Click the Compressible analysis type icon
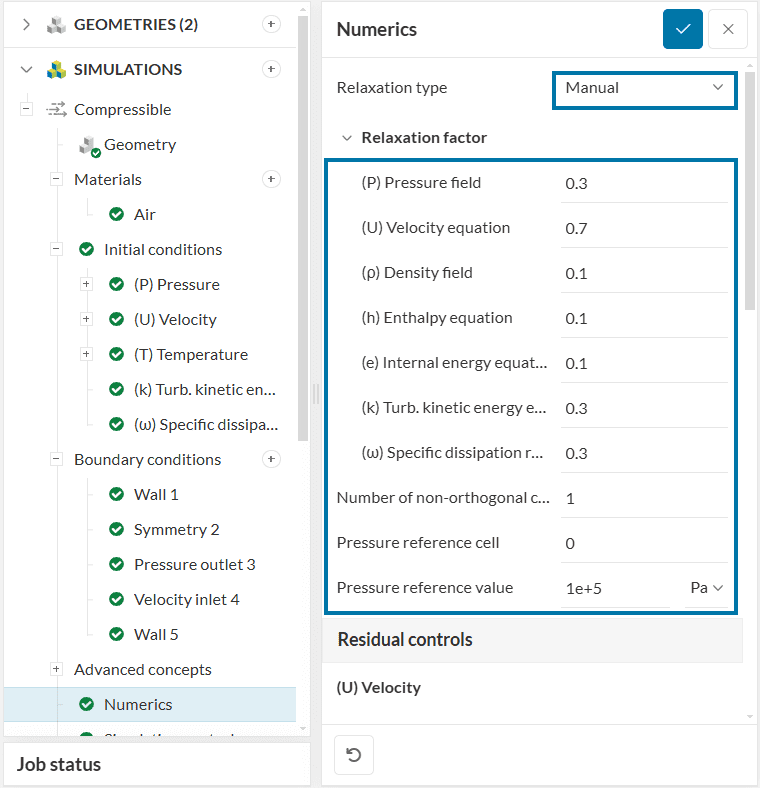 click(56, 109)
